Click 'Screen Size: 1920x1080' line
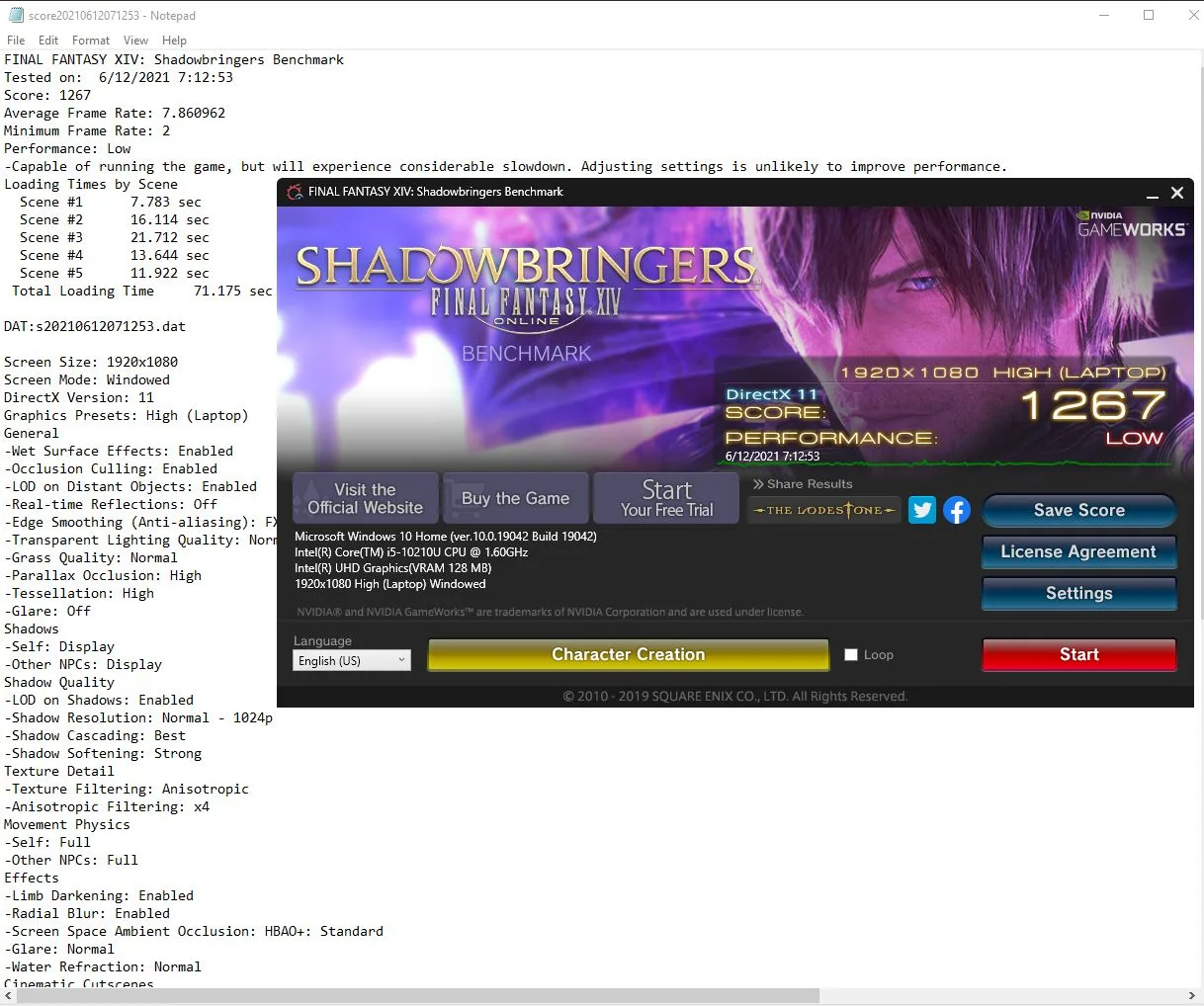Viewport: 1204px width, 1006px height. pos(91,362)
